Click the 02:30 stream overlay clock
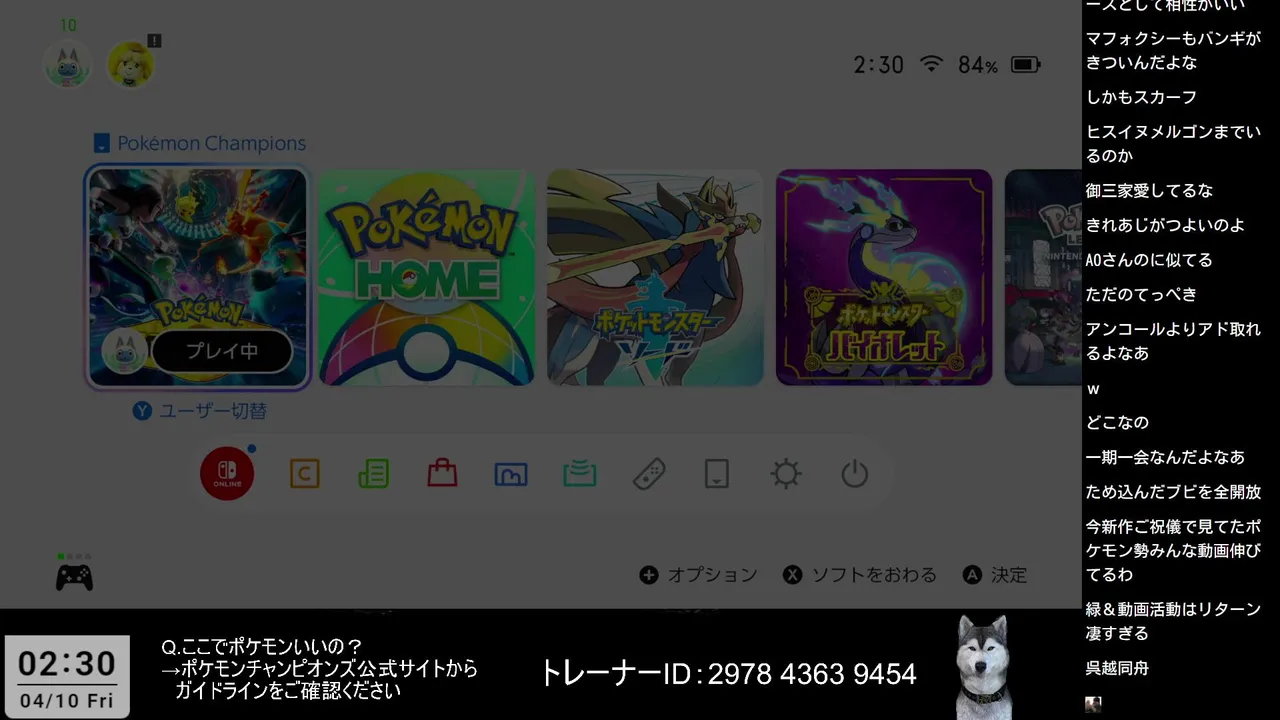 67,663
